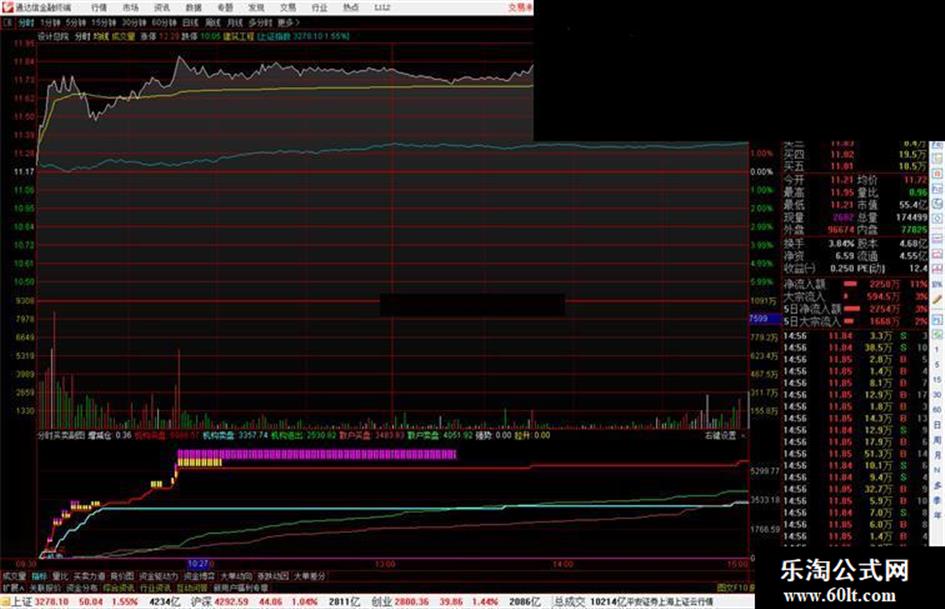Switch chart to 15分钟 period
The width and height of the screenshot is (945, 609).
pos(104,23)
